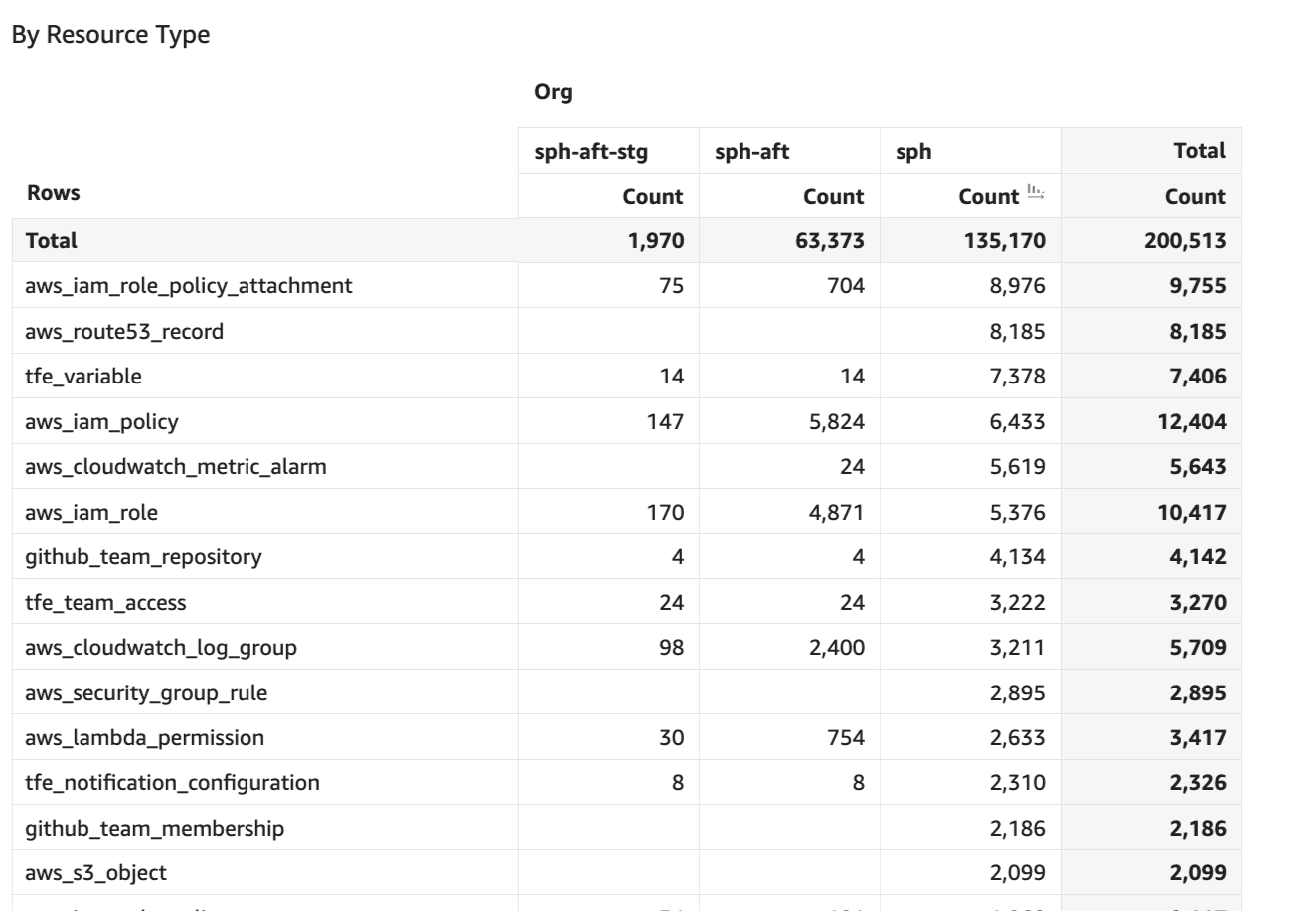Select the aws_iam_role_policy_attachment row label
This screenshot has width=1316, height=918.
(189, 286)
